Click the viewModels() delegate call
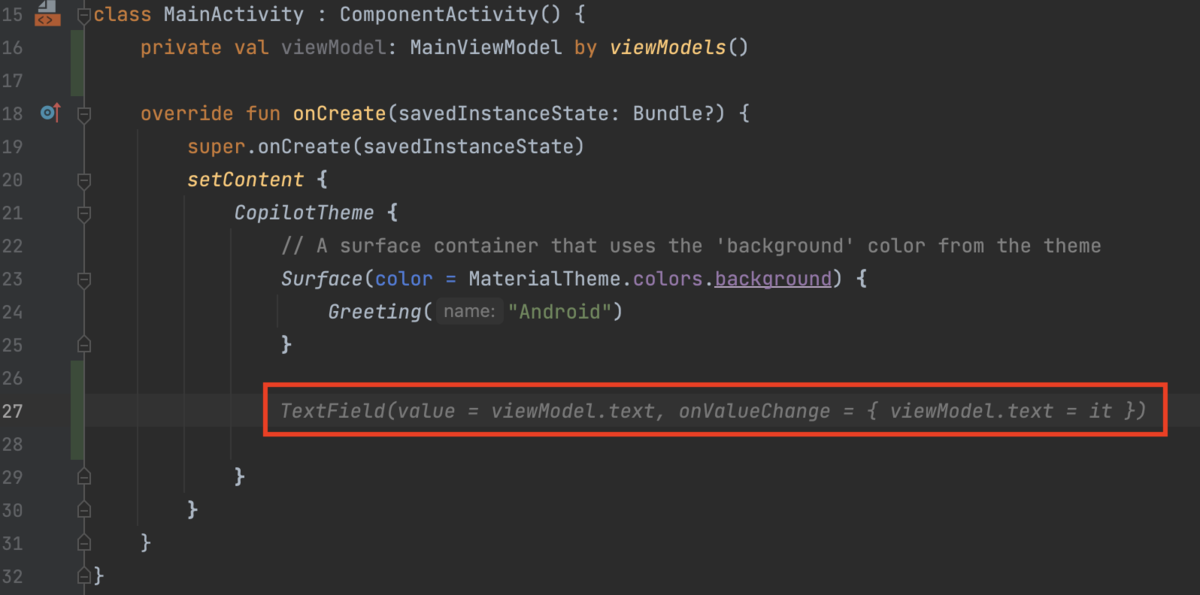This screenshot has width=1200, height=595. click(678, 47)
